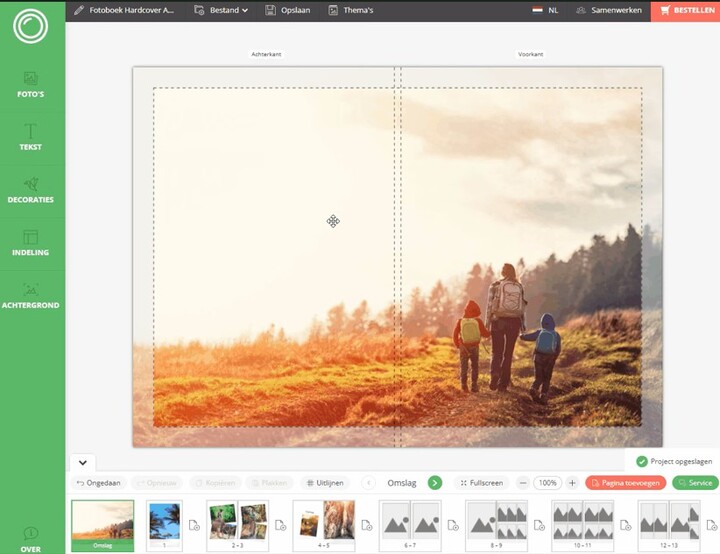The height and width of the screenshot is (554, 720).
Task: Select pages 6-7 thumbnail
Action: pos(410,526)
